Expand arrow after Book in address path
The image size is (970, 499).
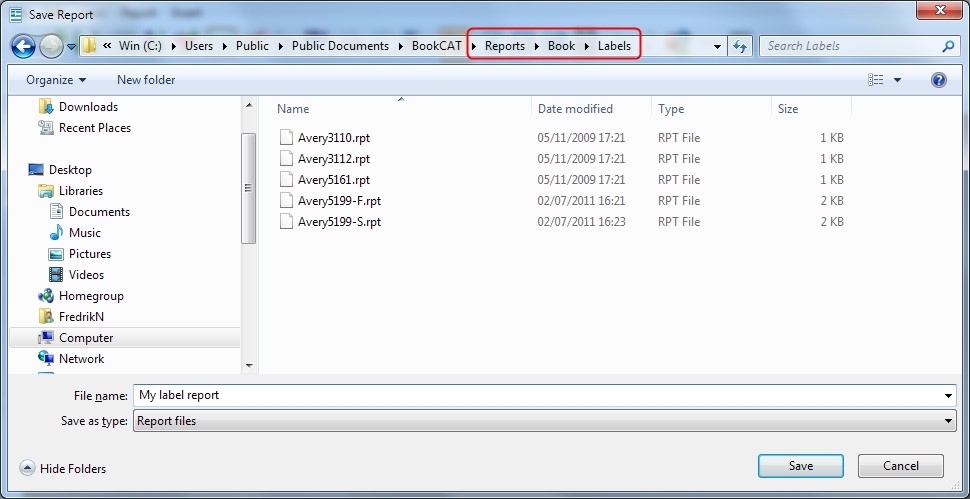(x=586, y=46)
